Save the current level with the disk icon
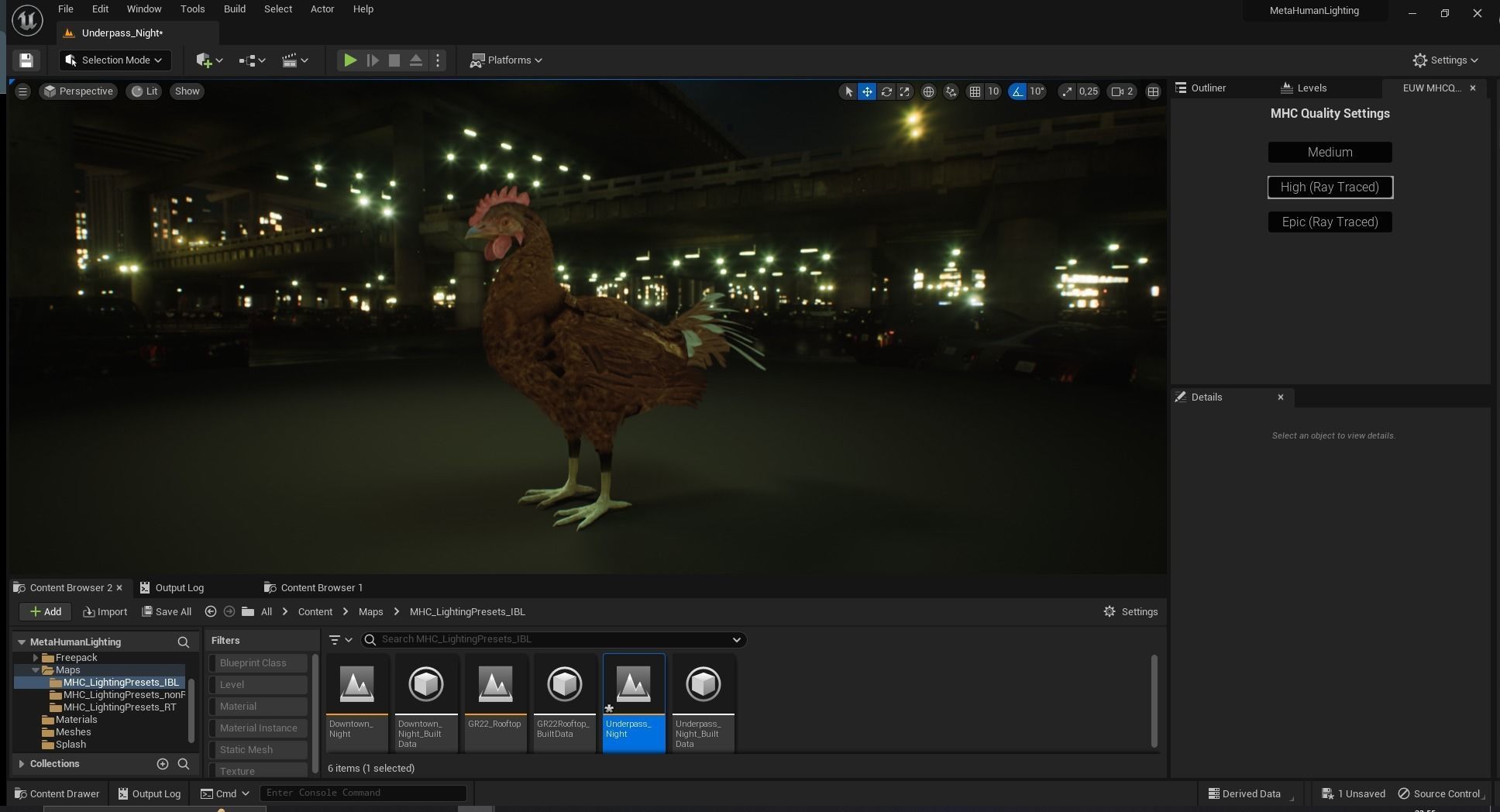This screenshot has width=1500, height=812. click(26, 60)
